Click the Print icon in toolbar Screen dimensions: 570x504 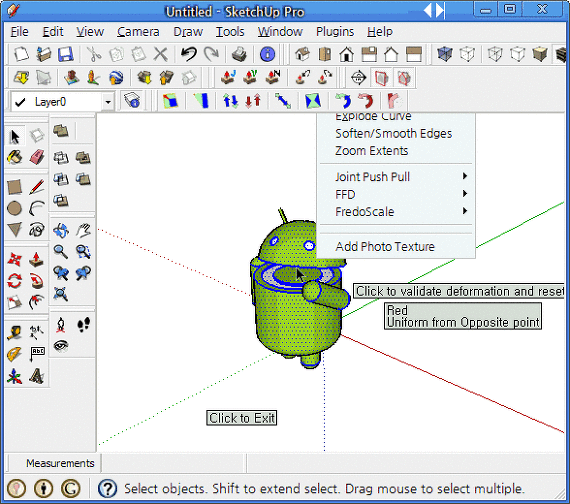[239, 55]
